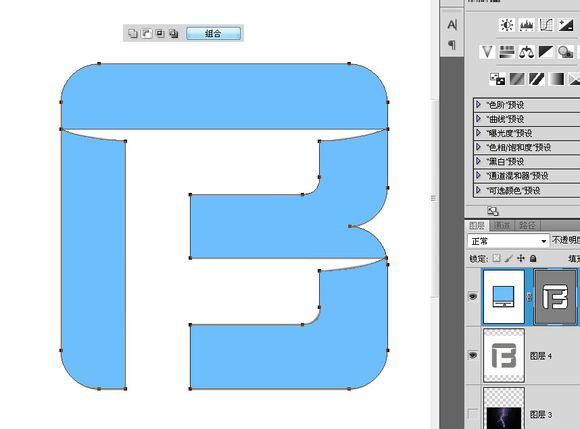This screenshot has width=580, height=429.
Task: Select the intersect shape areas icon
Action: [160, 33]
